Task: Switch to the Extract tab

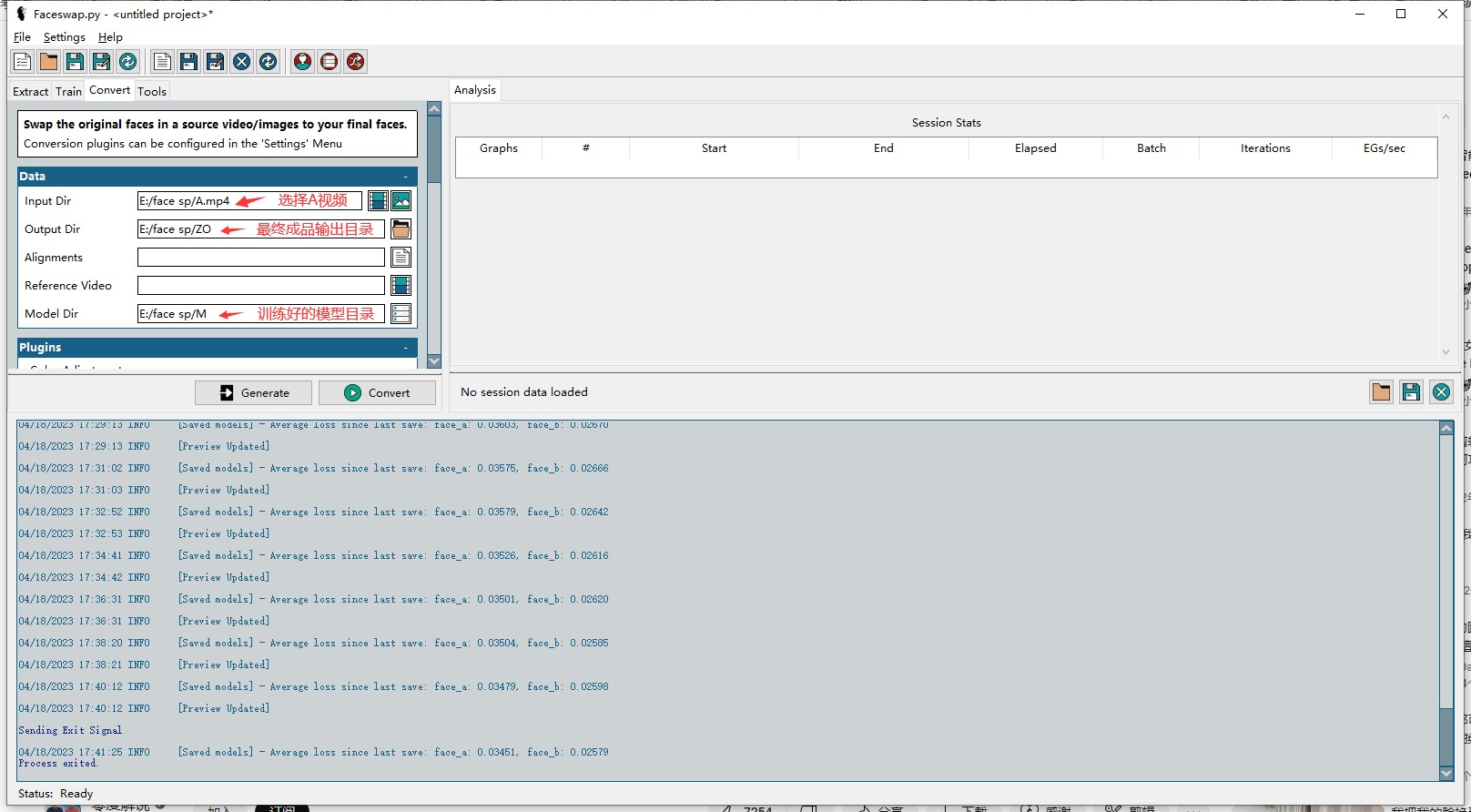Action: click(x=30, y=91)
